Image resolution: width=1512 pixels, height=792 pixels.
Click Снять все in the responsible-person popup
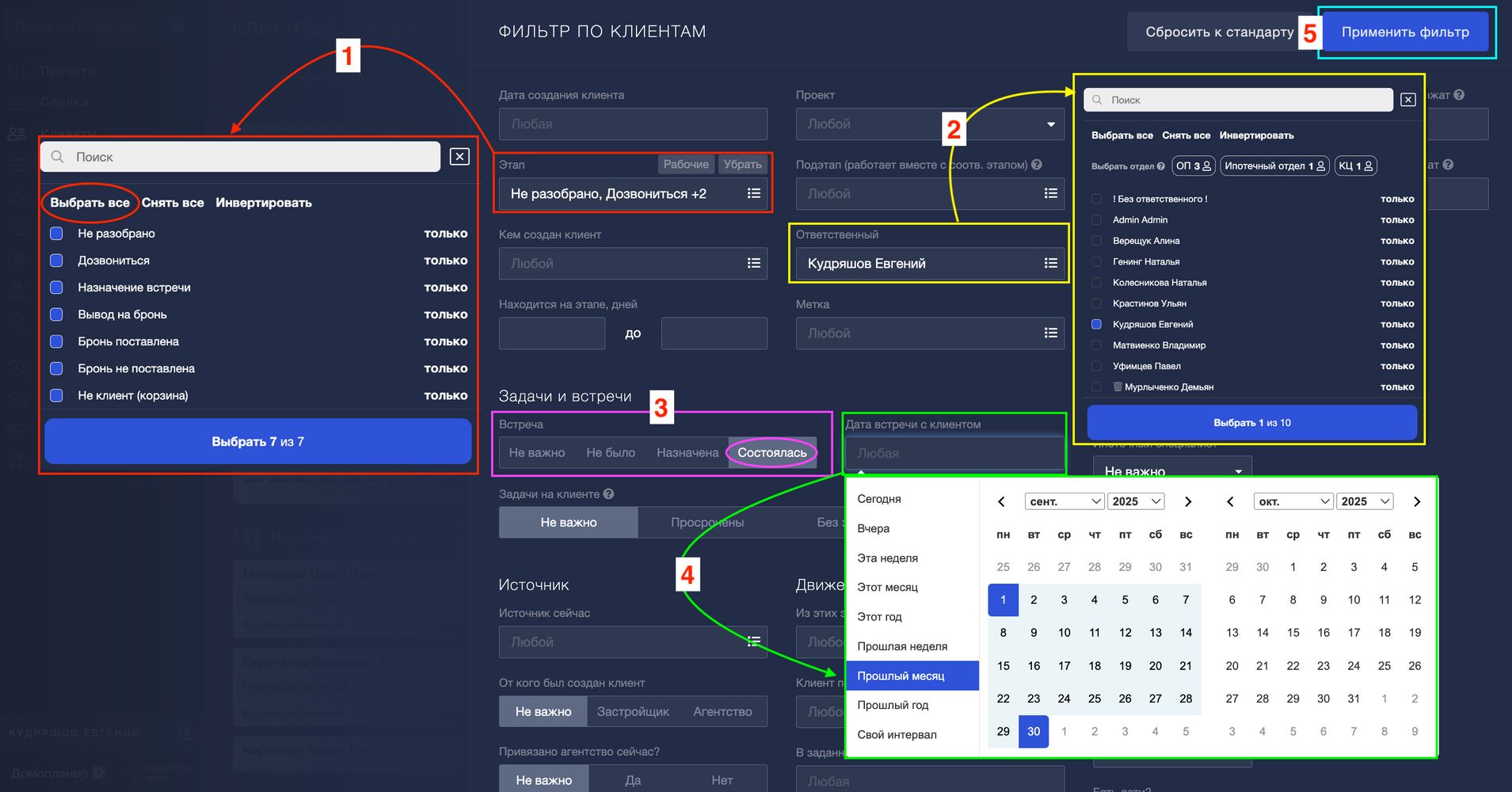1186,135
